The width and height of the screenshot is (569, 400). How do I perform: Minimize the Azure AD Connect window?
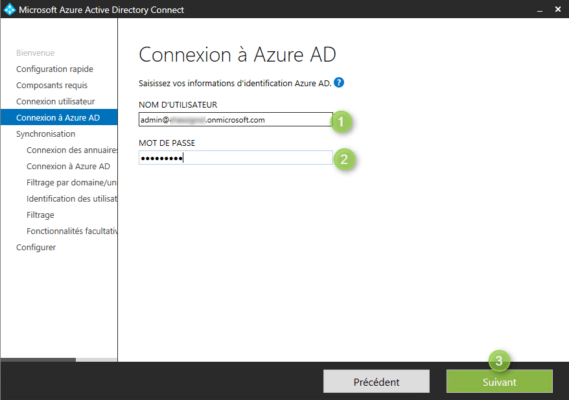click(x=540, y=10)
